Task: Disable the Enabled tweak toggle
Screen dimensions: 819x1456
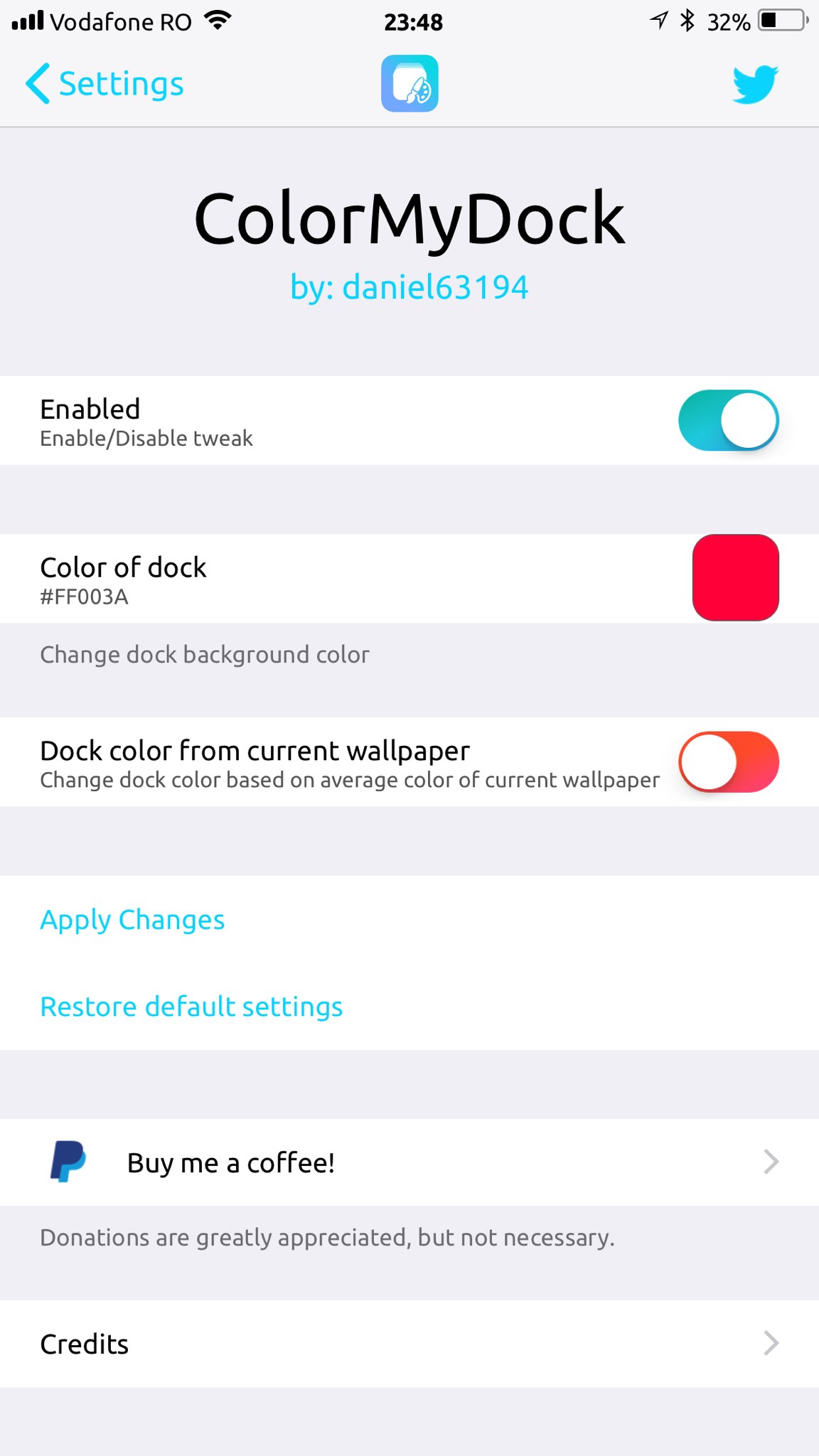Action: pos(728,420)
